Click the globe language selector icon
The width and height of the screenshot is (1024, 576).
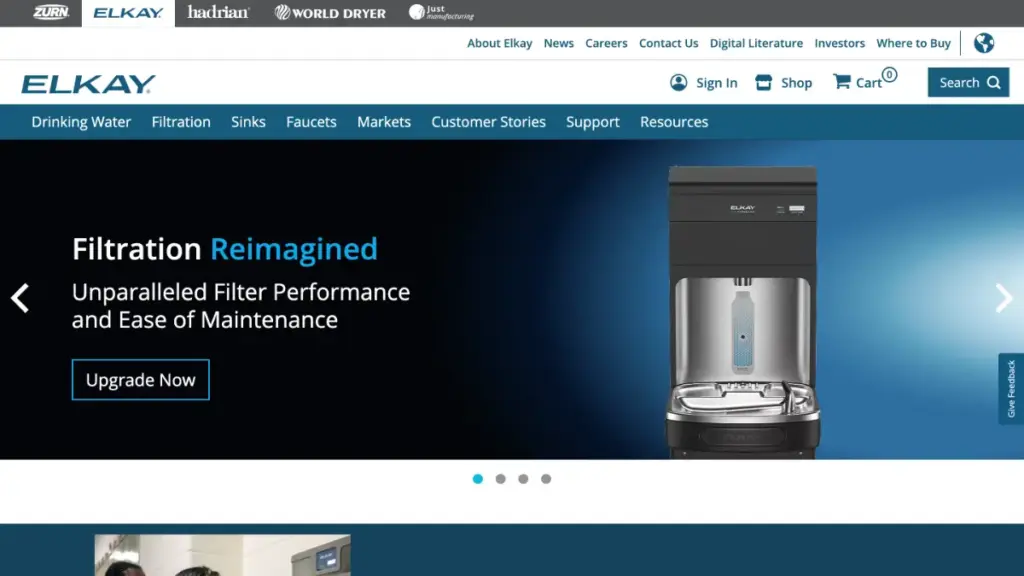click(x=984, y=43)
